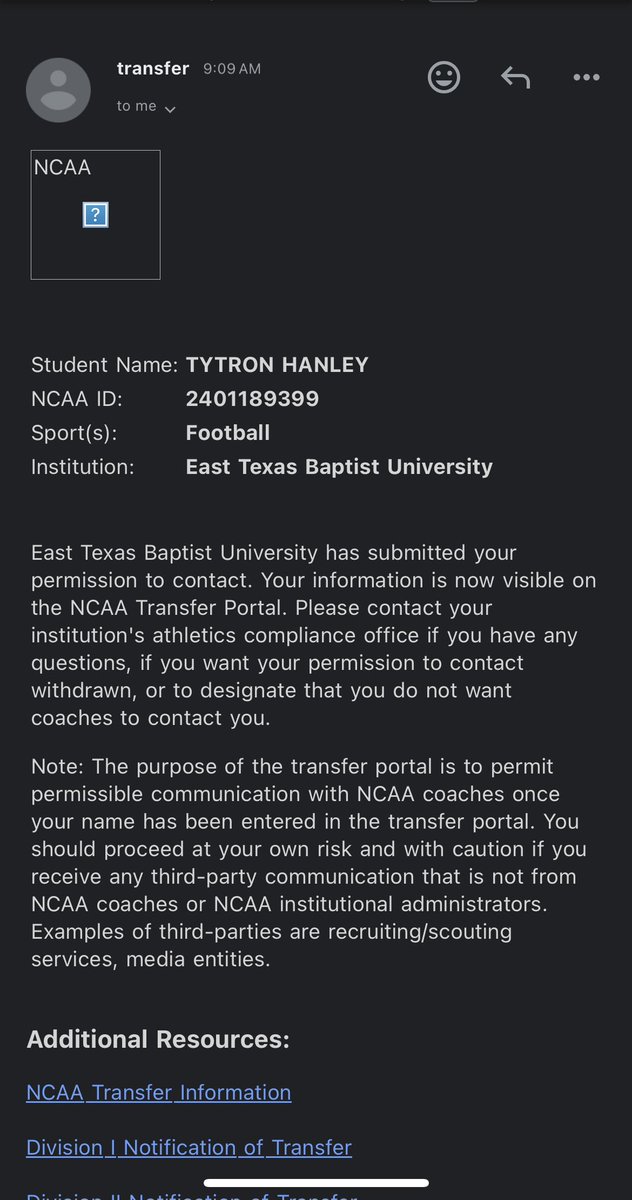Image resolution: width=632 pixels, height=1200 pixels.
Task: Tap the broken NCAA image placeholder
Action: [x=96, y=215]
